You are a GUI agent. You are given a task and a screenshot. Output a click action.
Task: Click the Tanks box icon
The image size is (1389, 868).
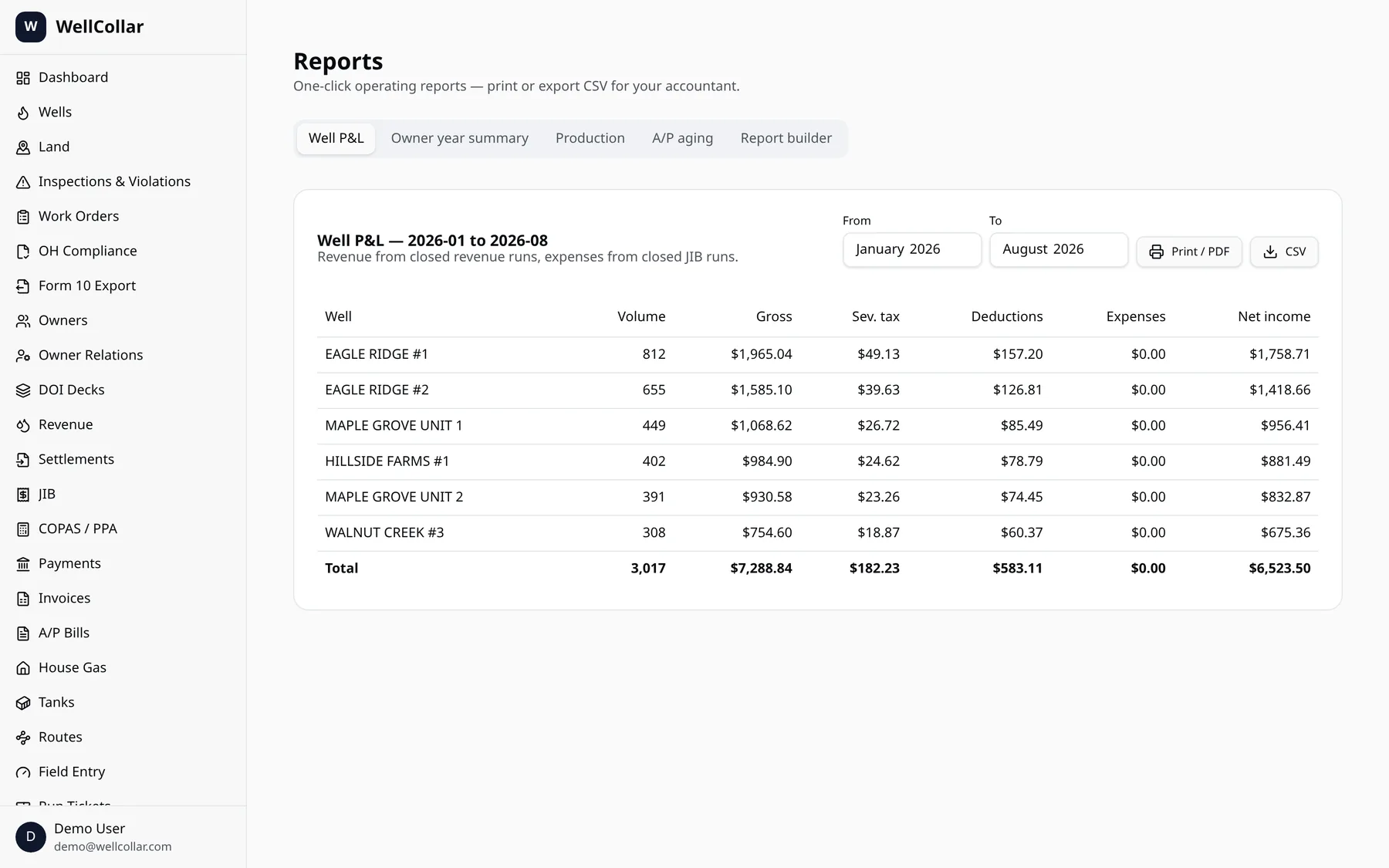coord(23,703)
